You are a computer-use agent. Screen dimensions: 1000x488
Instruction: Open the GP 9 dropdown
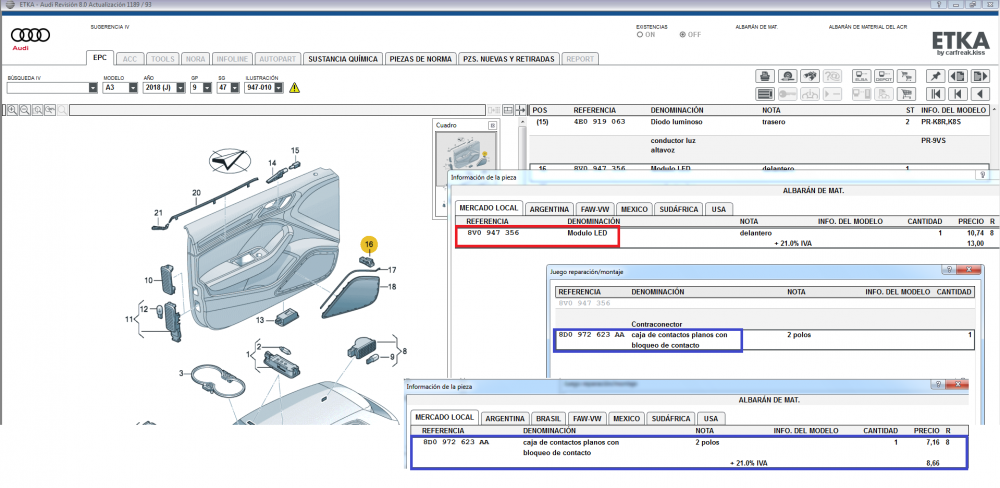pos(207,87)
